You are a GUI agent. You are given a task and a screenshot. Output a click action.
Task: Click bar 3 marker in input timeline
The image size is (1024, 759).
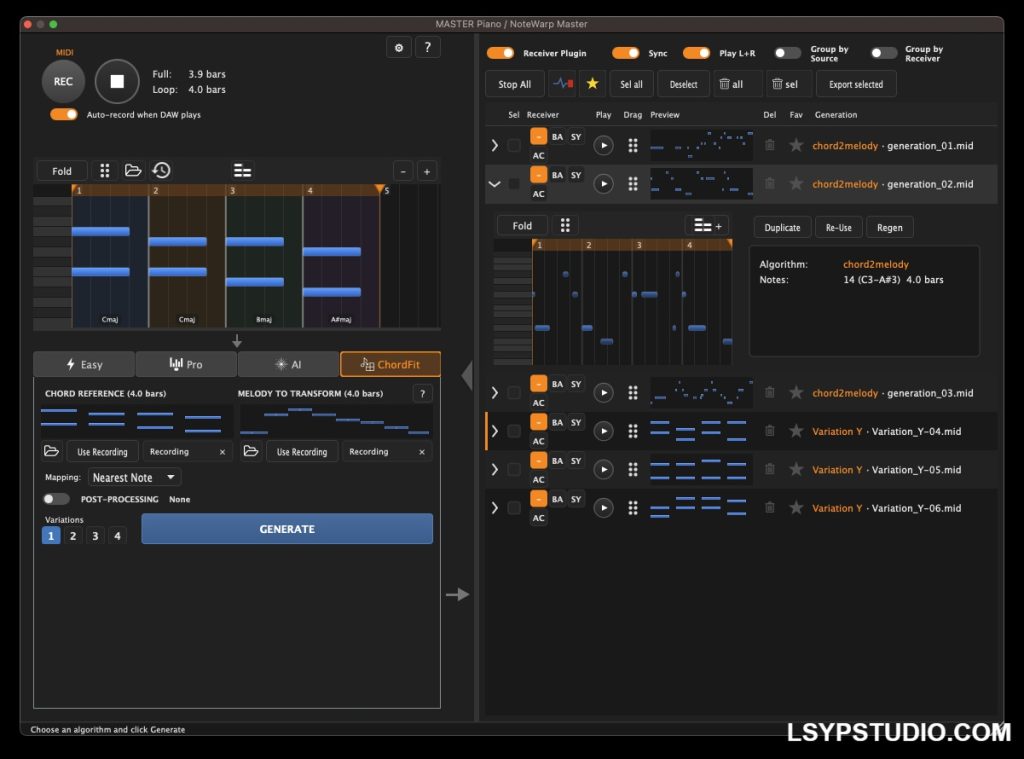click(x=232, y=190)
